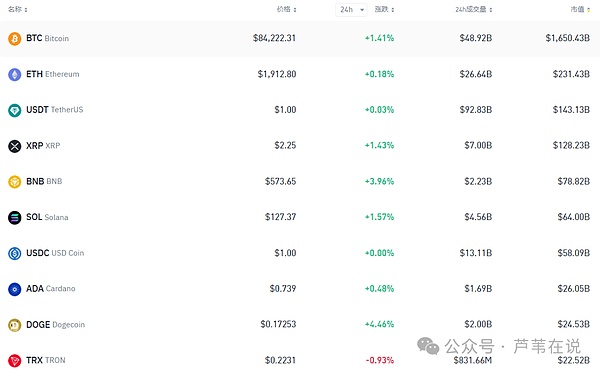The width and height of the screenshot is (600, 370).
Task: Click the BNB coin icon
Action: 15,182
